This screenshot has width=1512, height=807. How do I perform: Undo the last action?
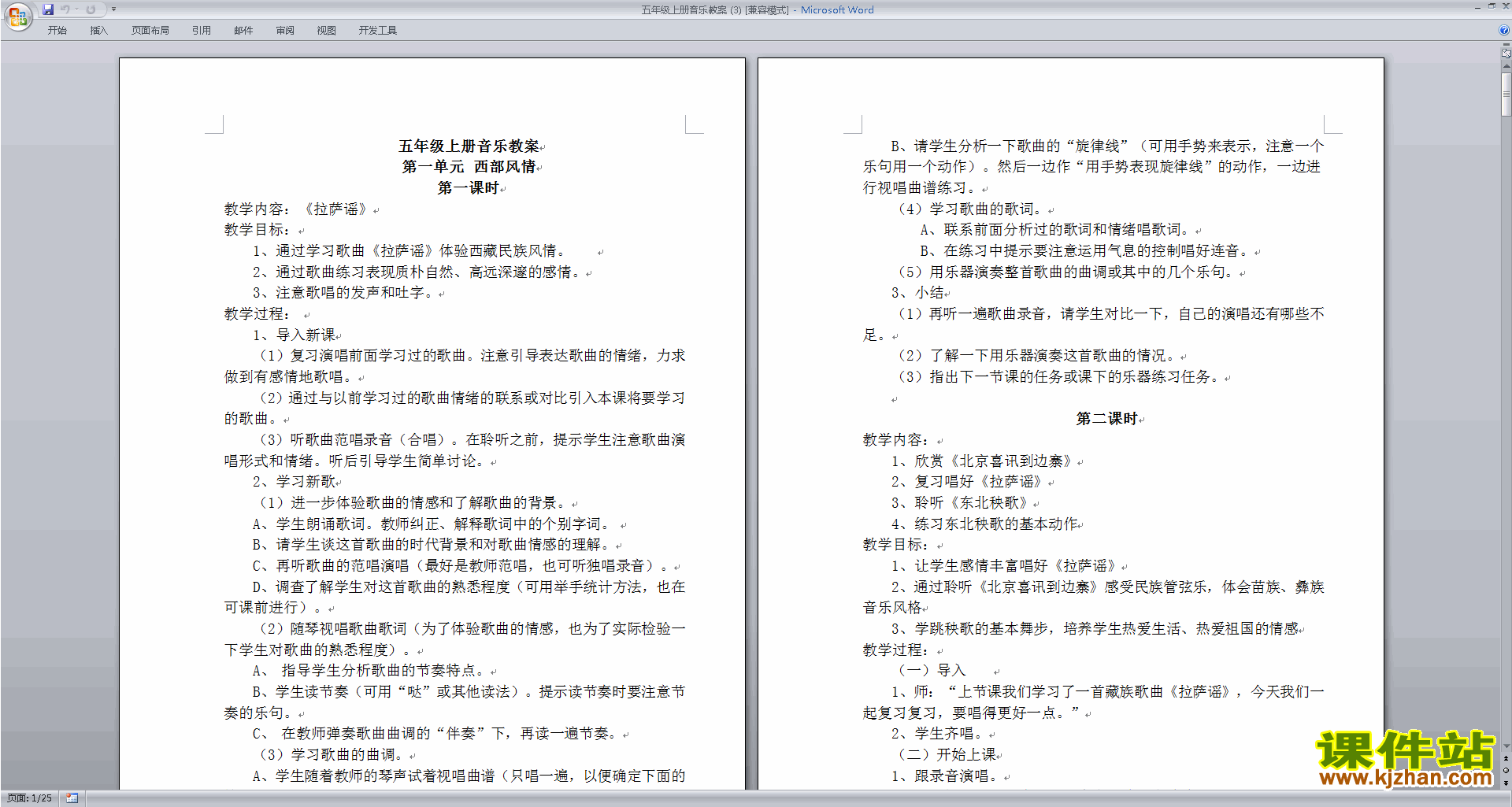click(65, 9)
